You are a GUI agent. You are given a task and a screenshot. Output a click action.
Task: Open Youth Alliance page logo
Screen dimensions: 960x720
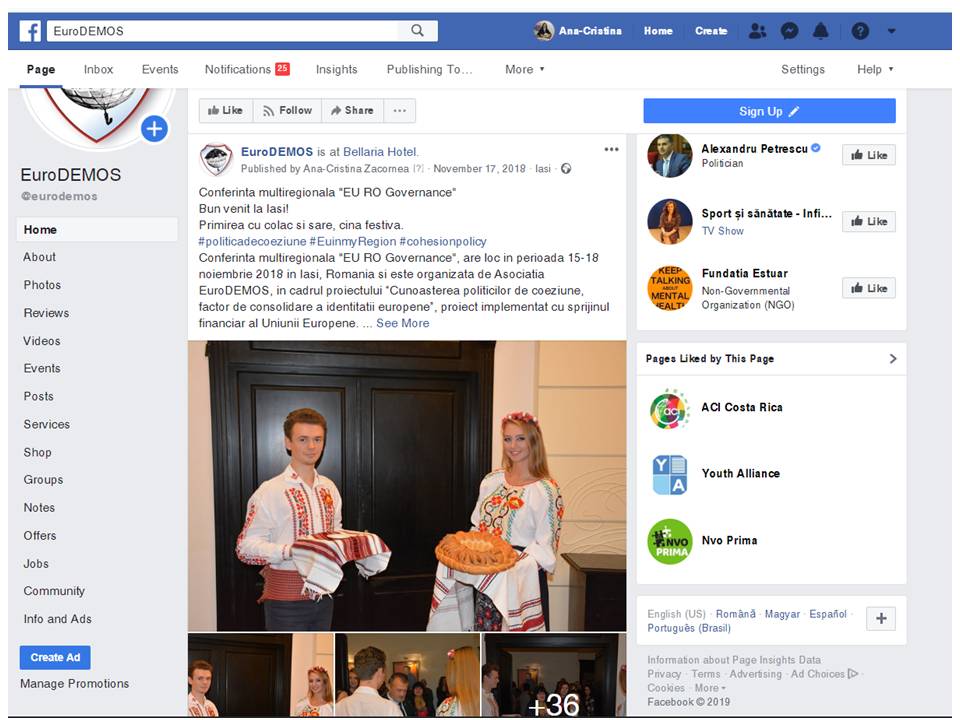click(x=670, y=474)
